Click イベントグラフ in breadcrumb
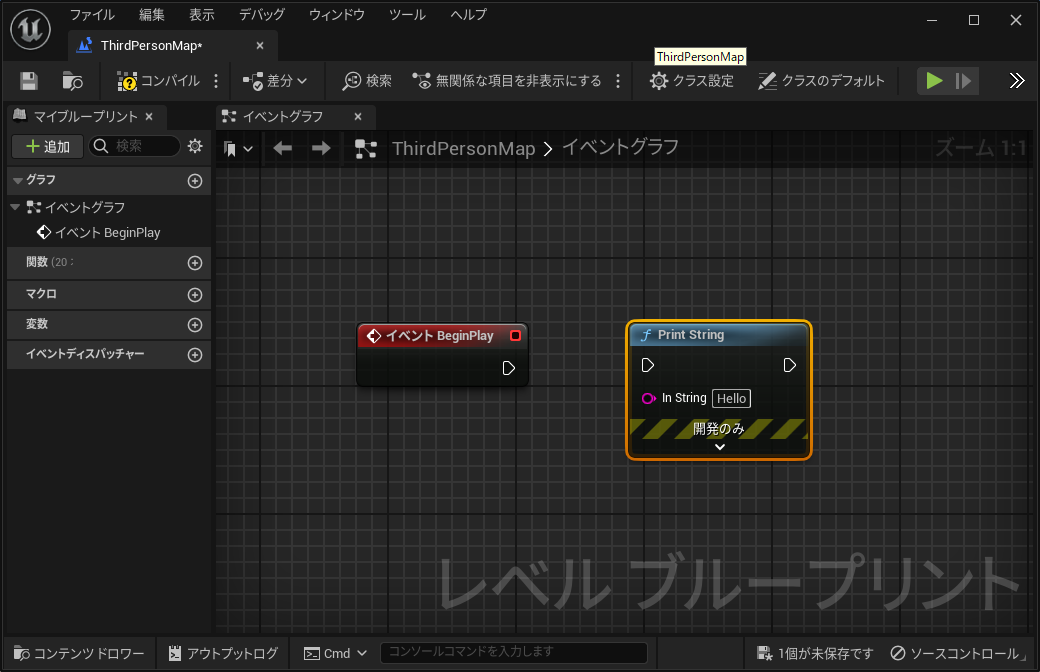This screenshot has width=1040, height=672. [x=621, y=147]
